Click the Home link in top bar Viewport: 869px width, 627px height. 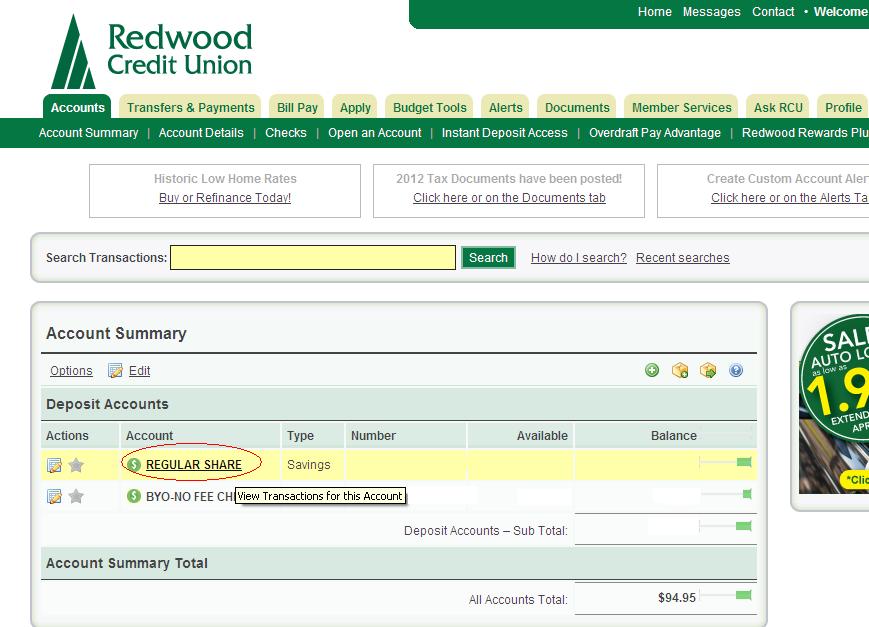(x=655, y=12)
